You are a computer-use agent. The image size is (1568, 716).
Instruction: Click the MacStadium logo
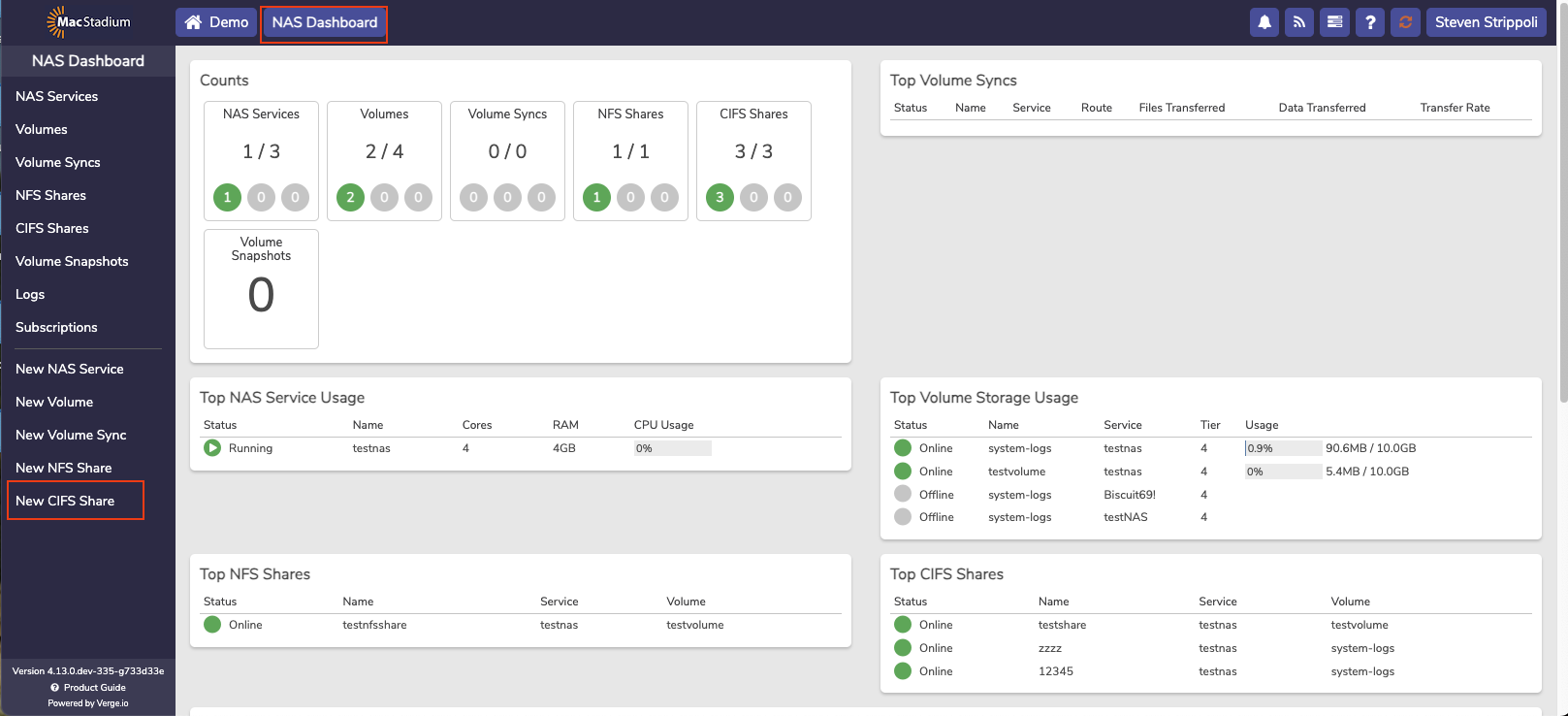[88, 22]
